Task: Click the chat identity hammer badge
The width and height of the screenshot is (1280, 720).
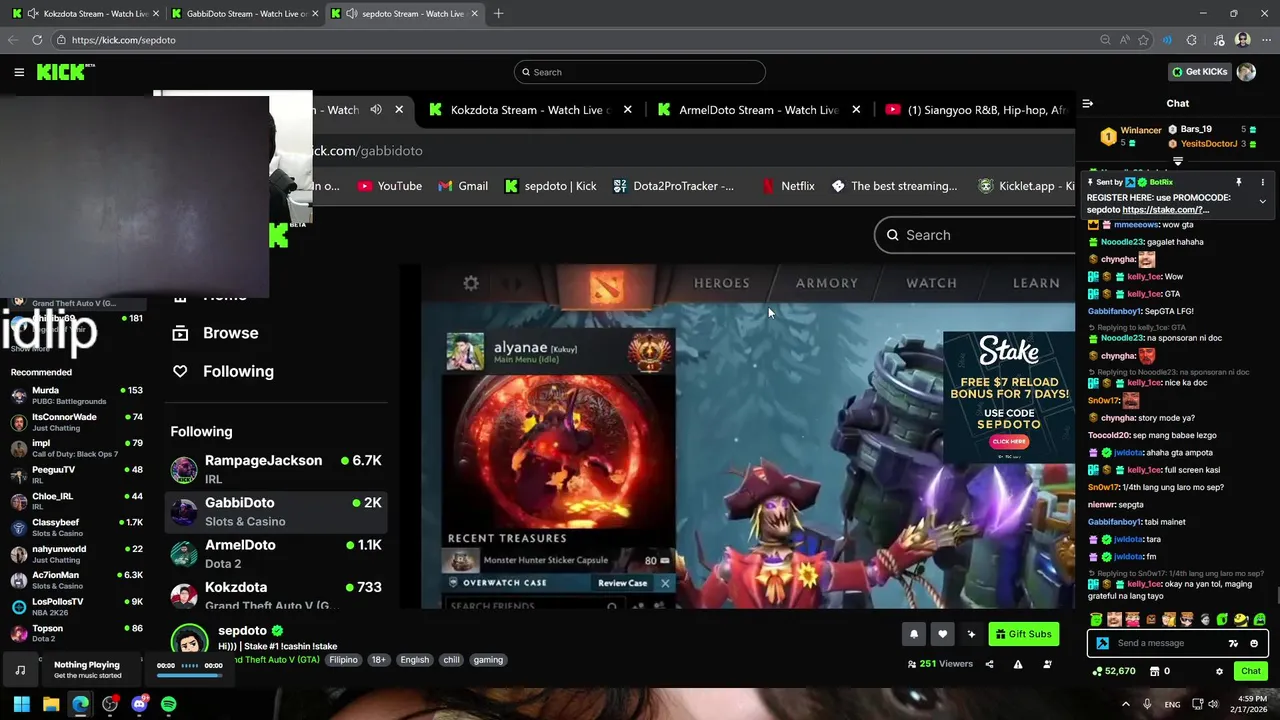Action: pyautogui.click(x=1102, y=643)
